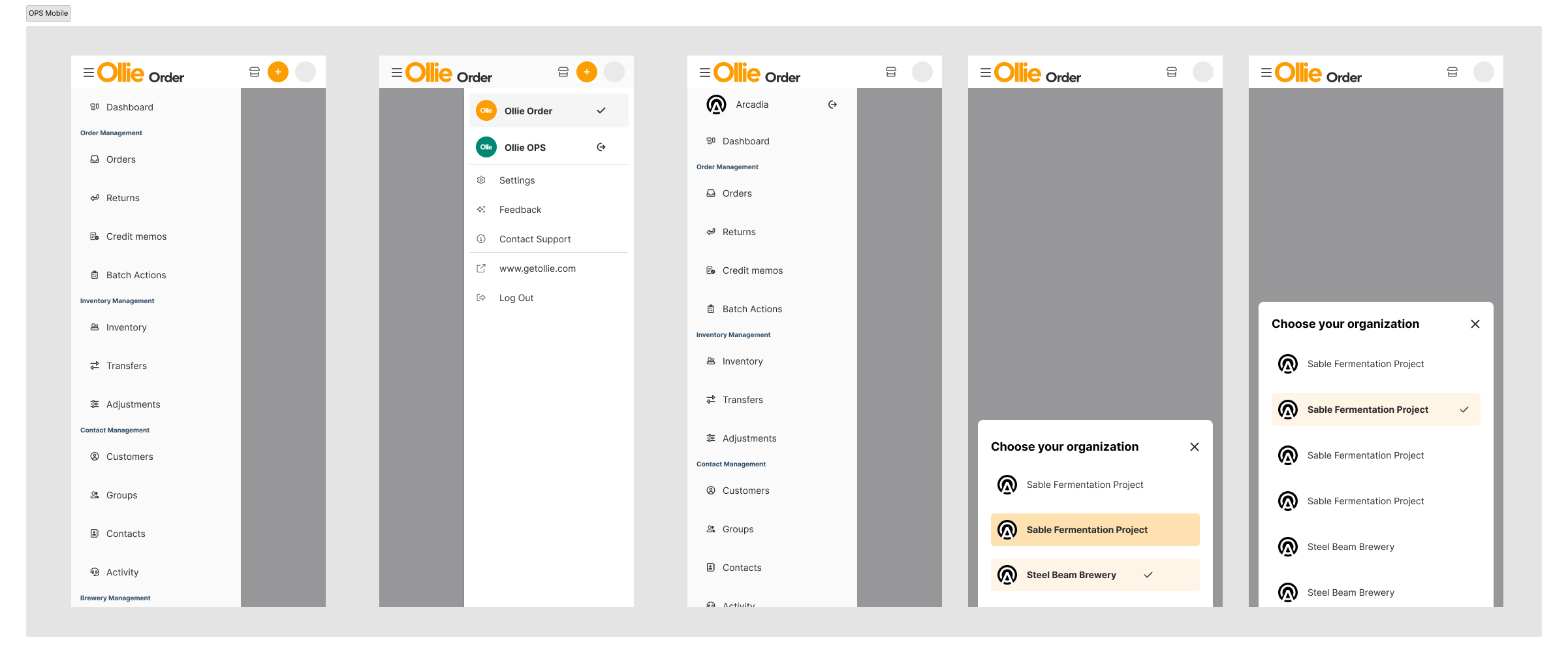
Task: Select the Ollie OPS app entry
Action: coord(548,147)
